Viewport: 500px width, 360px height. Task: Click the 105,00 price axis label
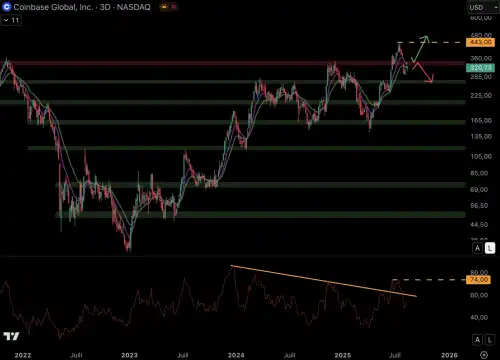coord(481,156)
